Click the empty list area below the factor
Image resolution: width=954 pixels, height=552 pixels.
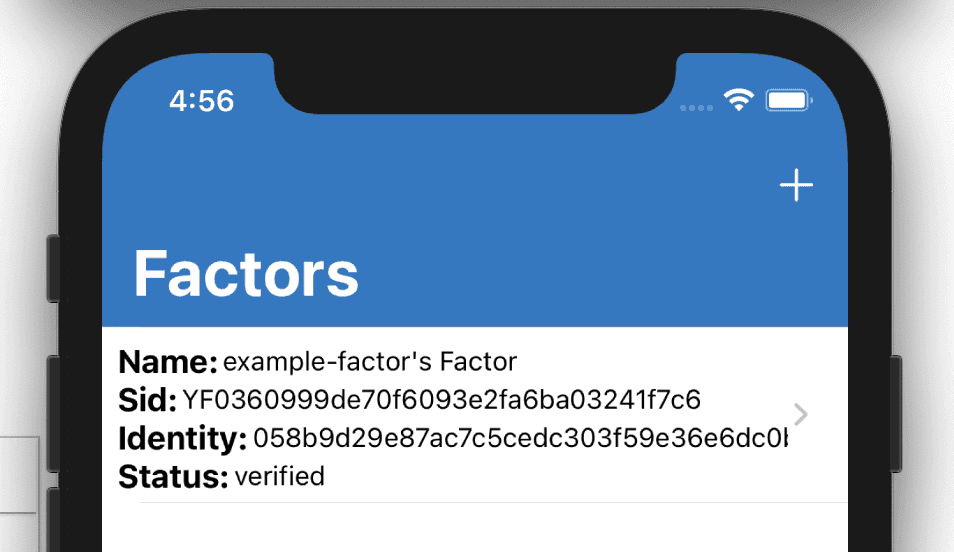pyautogui.click(x=475, y=528)
